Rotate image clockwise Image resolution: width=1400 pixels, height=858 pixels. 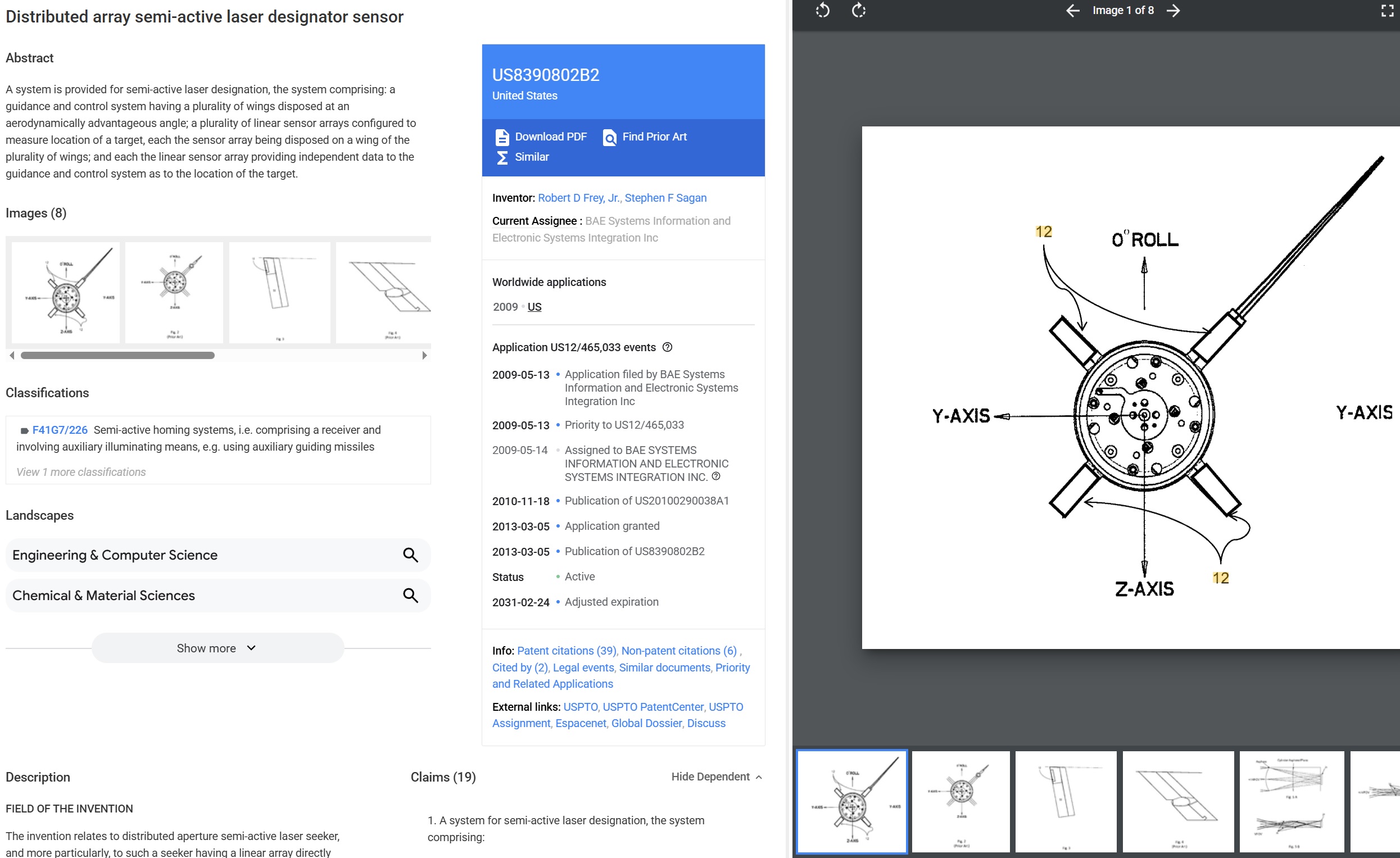pos(859,10)
